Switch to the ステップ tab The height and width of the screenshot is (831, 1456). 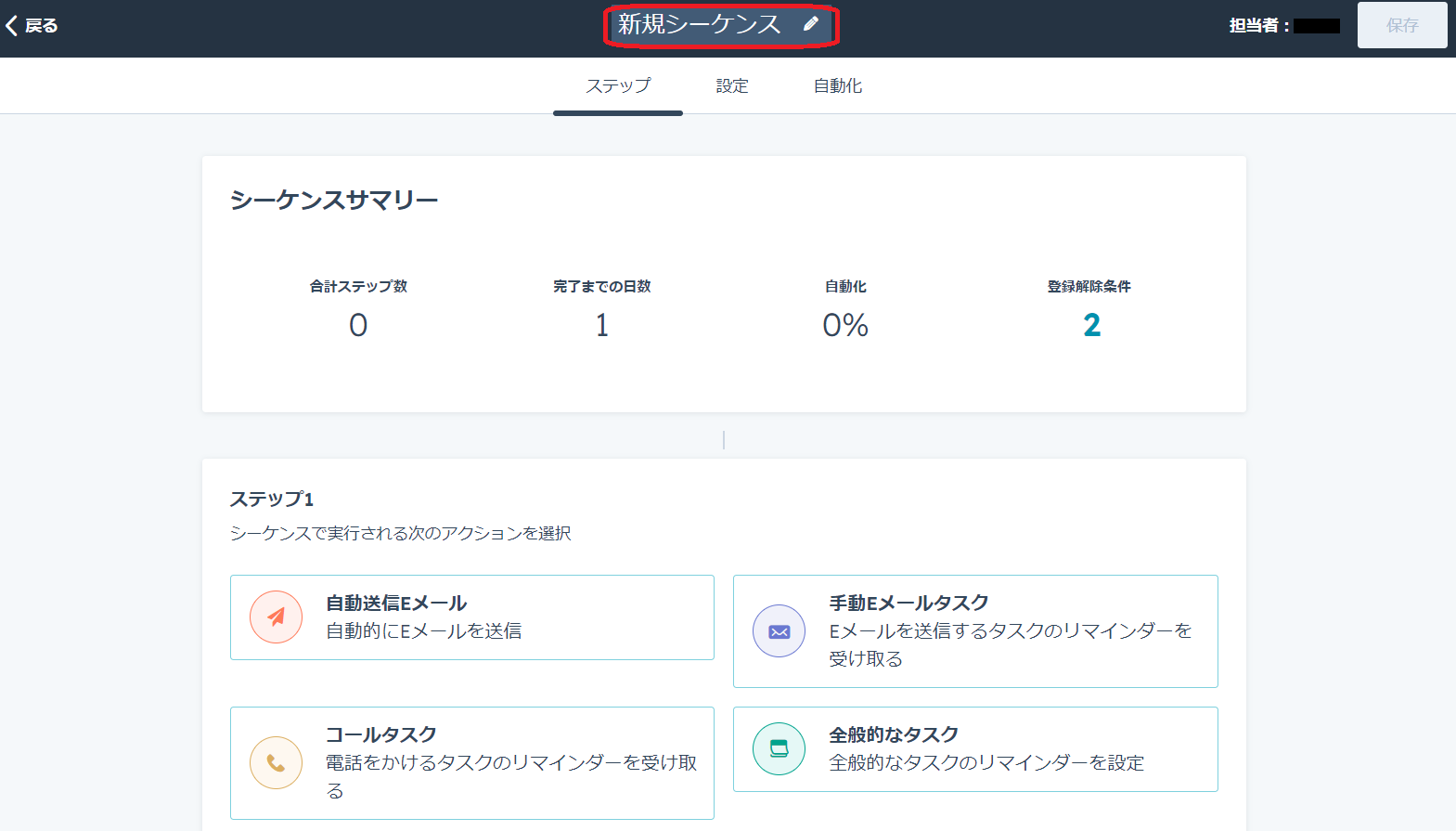(618, 85)
